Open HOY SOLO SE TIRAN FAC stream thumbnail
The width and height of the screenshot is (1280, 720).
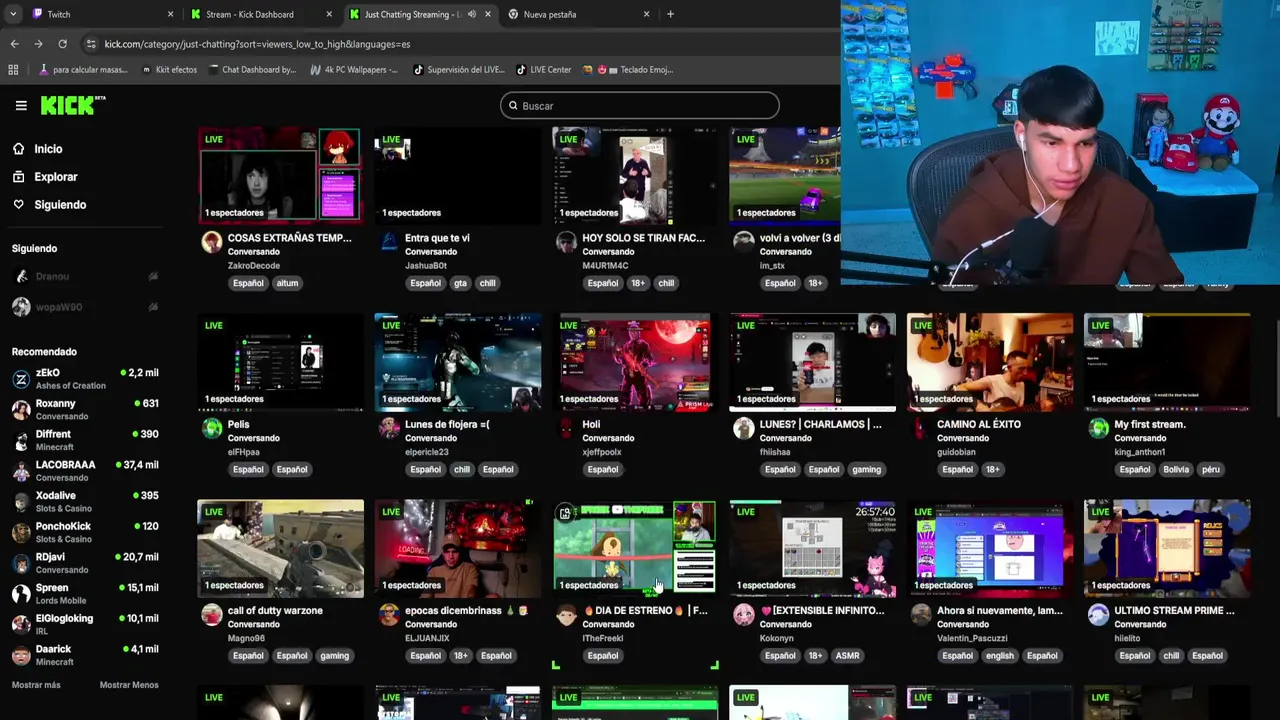635,174
